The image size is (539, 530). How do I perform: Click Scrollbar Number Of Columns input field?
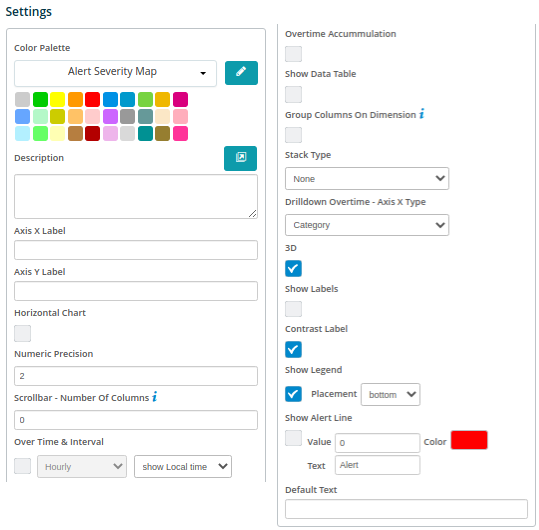pos(136,420)
